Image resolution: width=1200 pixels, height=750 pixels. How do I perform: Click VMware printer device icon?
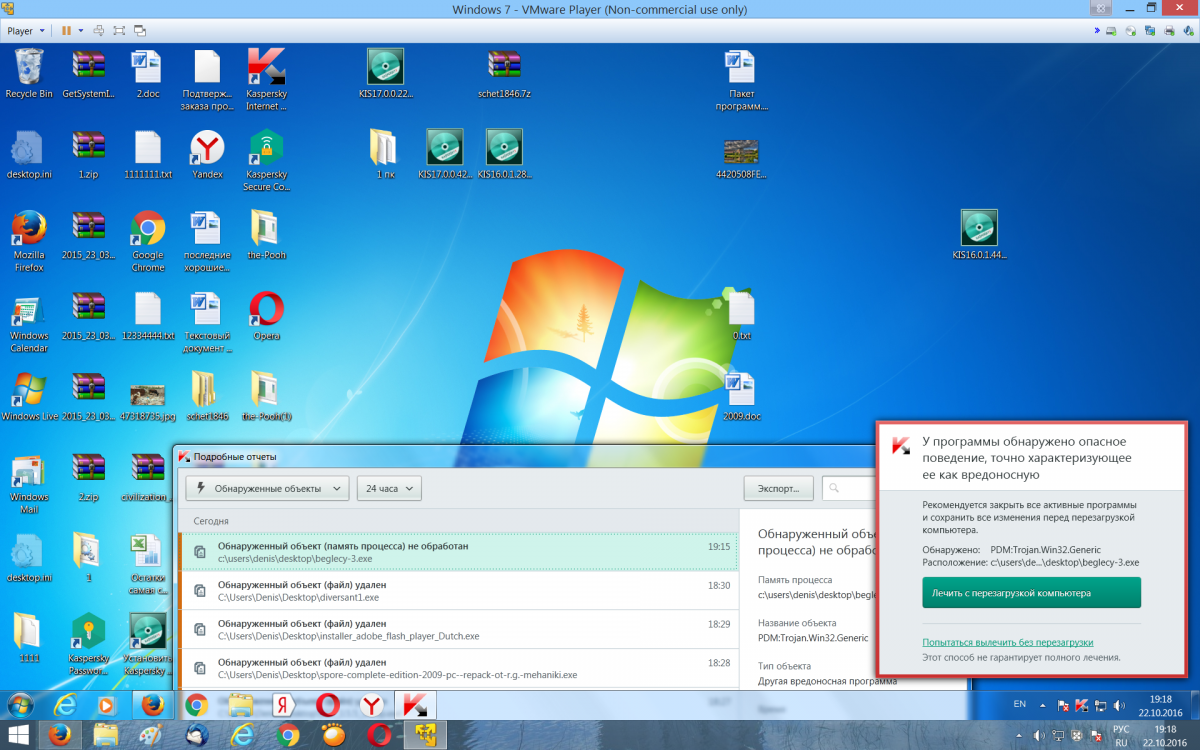1169,31
